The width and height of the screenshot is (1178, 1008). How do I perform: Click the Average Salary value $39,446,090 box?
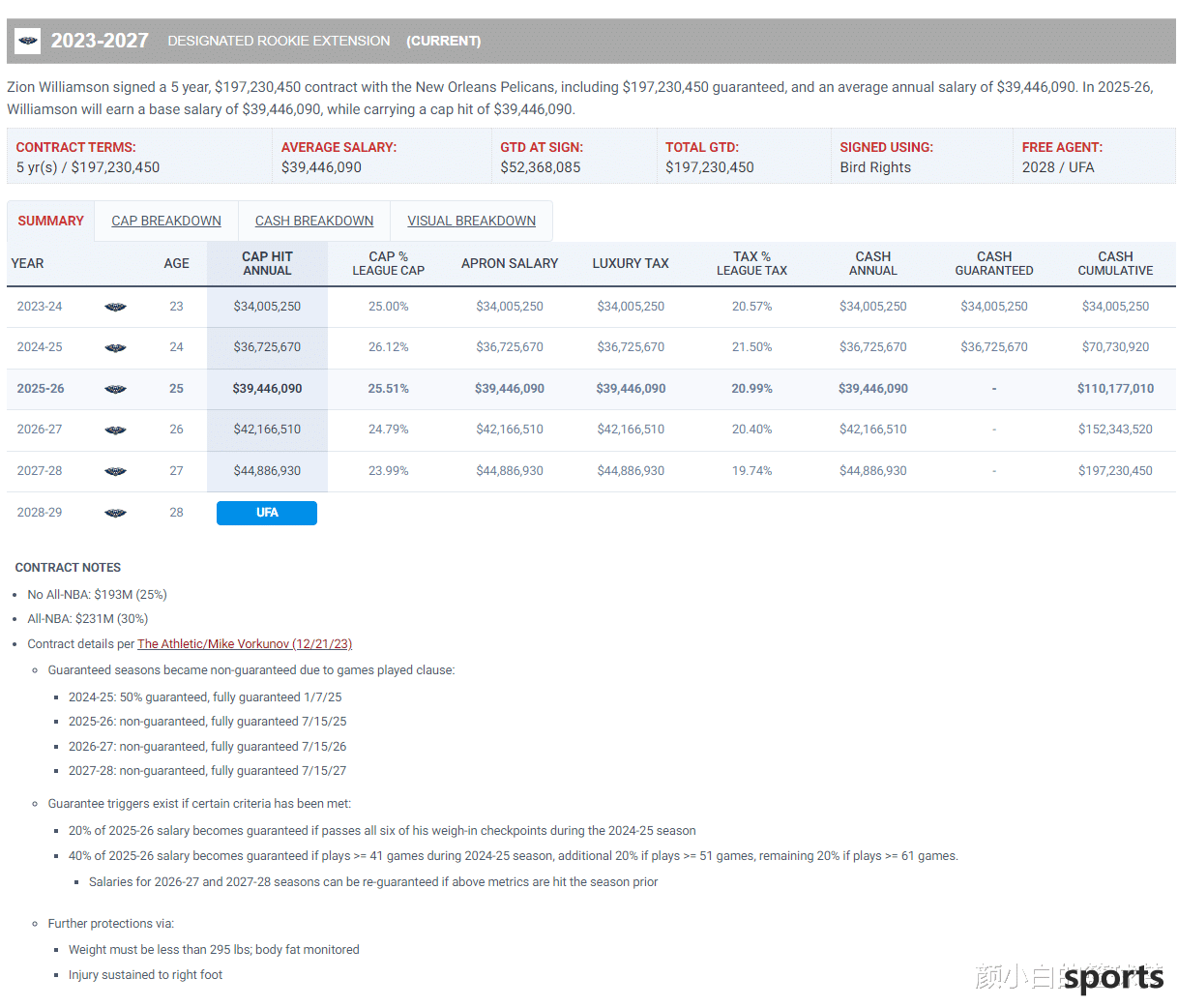coord(321,167)
